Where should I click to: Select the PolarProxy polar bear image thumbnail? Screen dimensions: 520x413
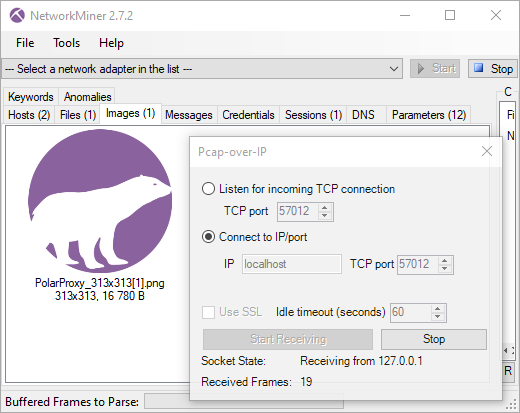(100, 201)
